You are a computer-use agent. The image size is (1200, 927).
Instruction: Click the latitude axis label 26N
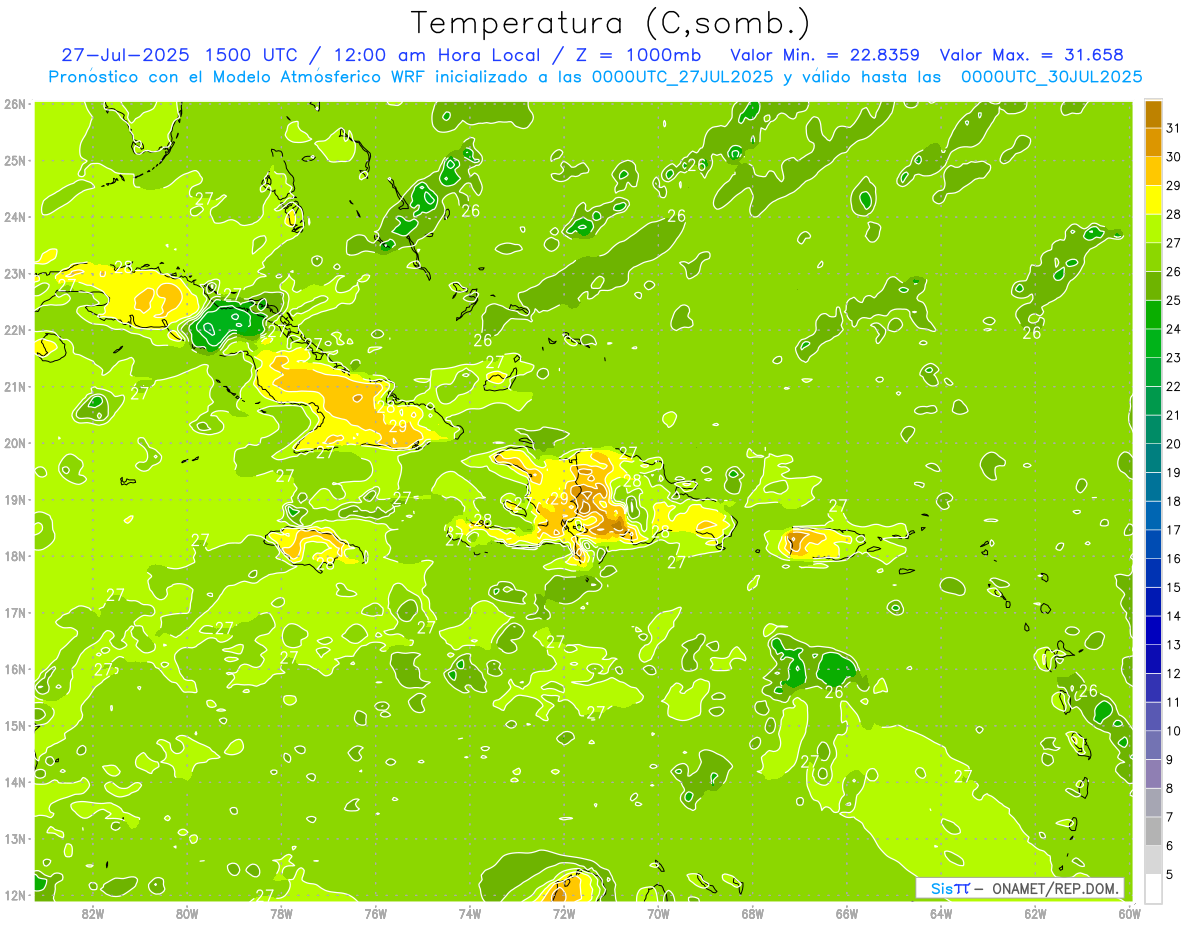14,104
